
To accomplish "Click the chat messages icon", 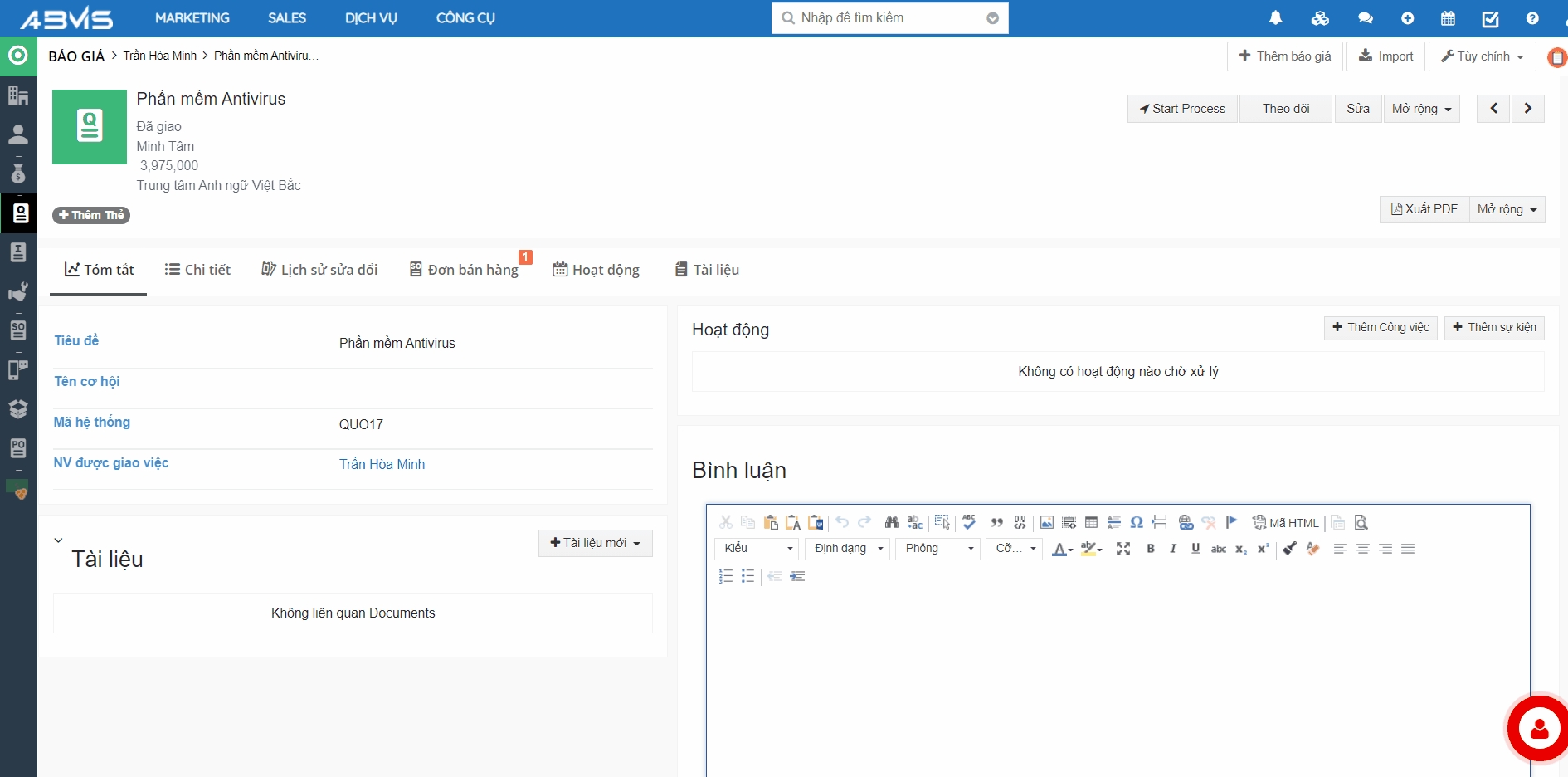I will (1365, 18).
